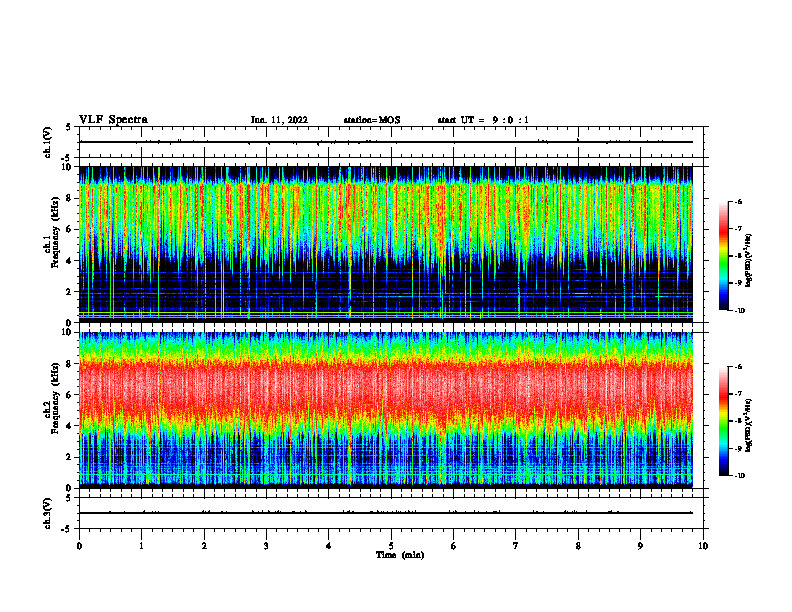Image resolution: width=792 pixels, height=612 pixels.
Task: Click the "station=MOS" header label
Action: coord(372,120)
